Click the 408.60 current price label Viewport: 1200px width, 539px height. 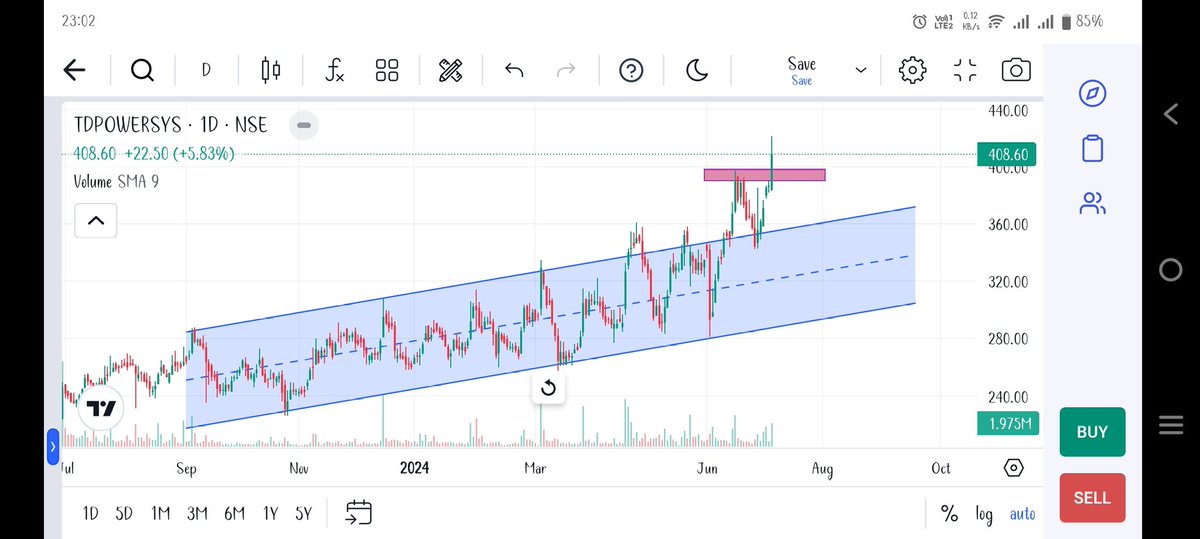pos(1008,155)
